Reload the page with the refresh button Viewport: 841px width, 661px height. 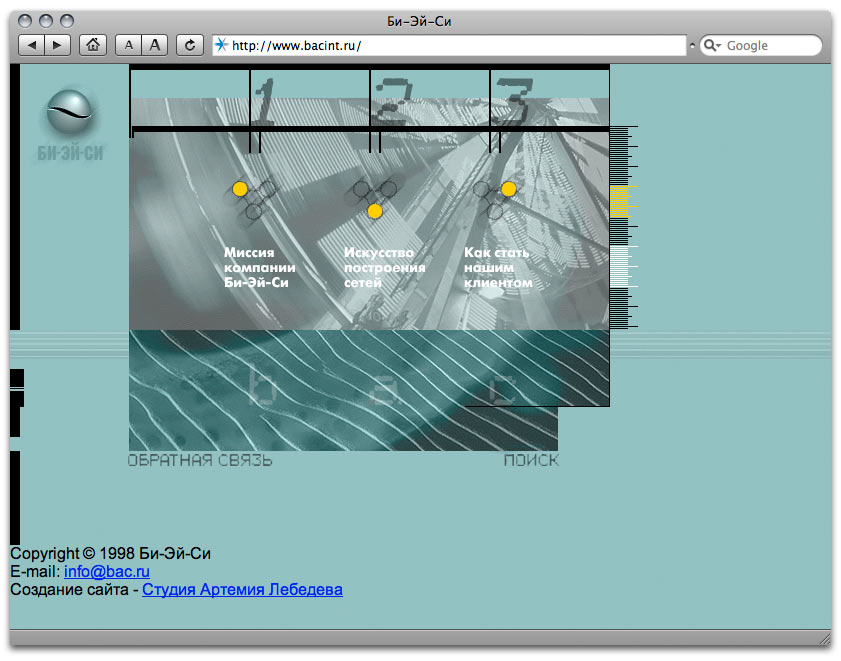[x=189, y=45]
